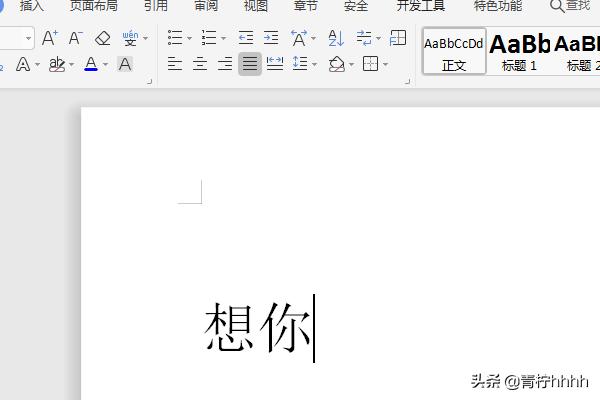Apply the 标题 1 heading style
The height and width of the screenshot is (400, 600).
tap(519, 51)
